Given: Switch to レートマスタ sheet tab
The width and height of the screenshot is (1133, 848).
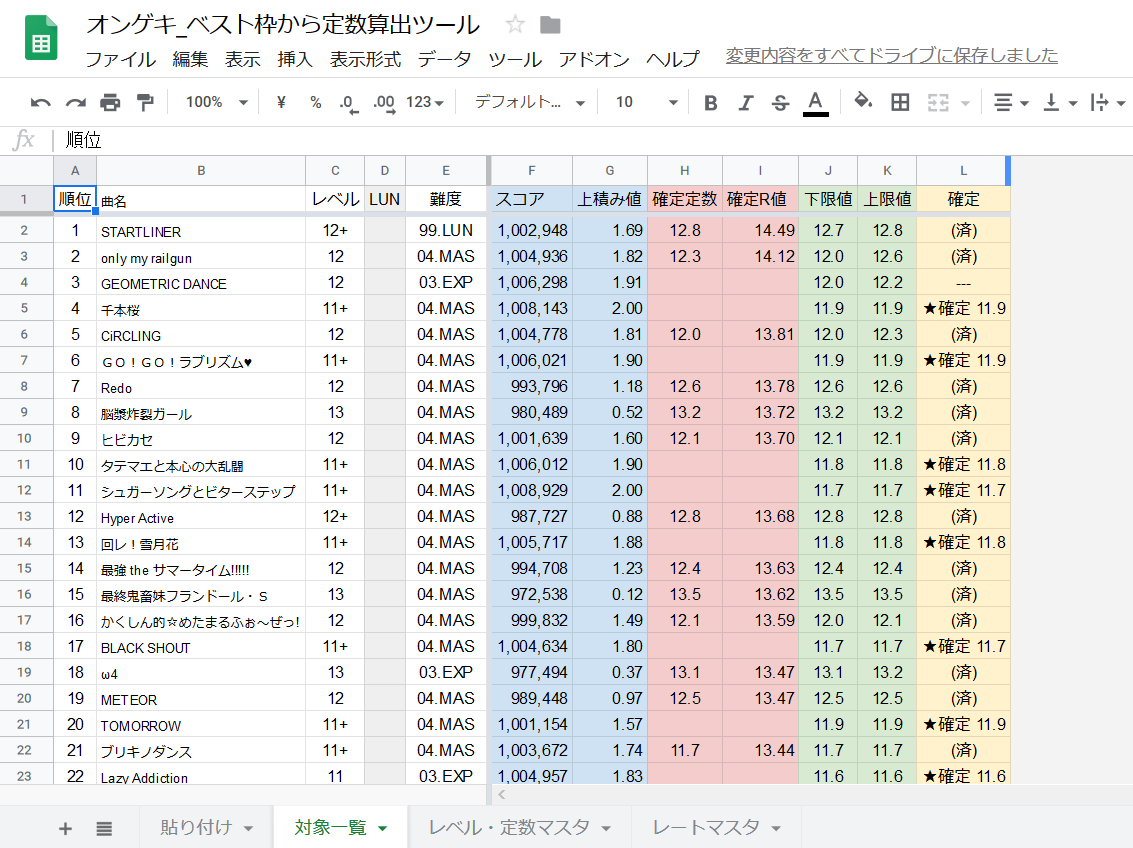Looking at the screenshot, I should tap(707, 828).
